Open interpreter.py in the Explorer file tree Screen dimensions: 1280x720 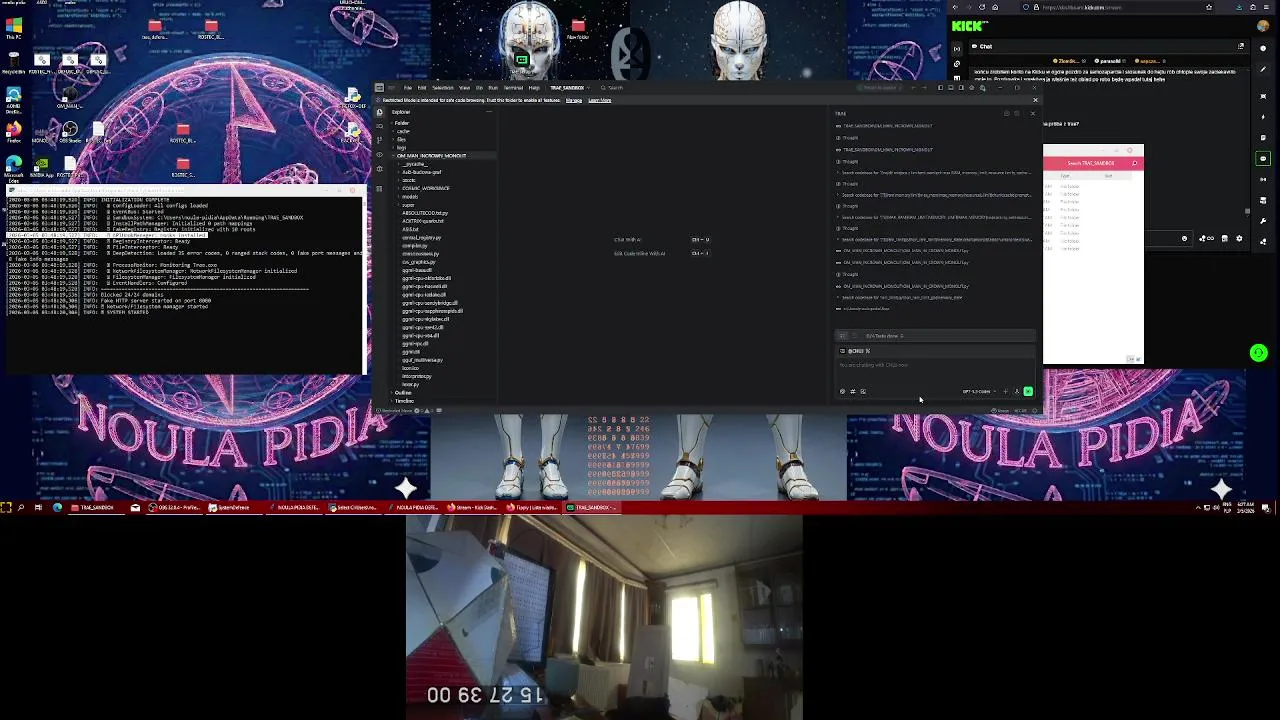tap(416, 376)
